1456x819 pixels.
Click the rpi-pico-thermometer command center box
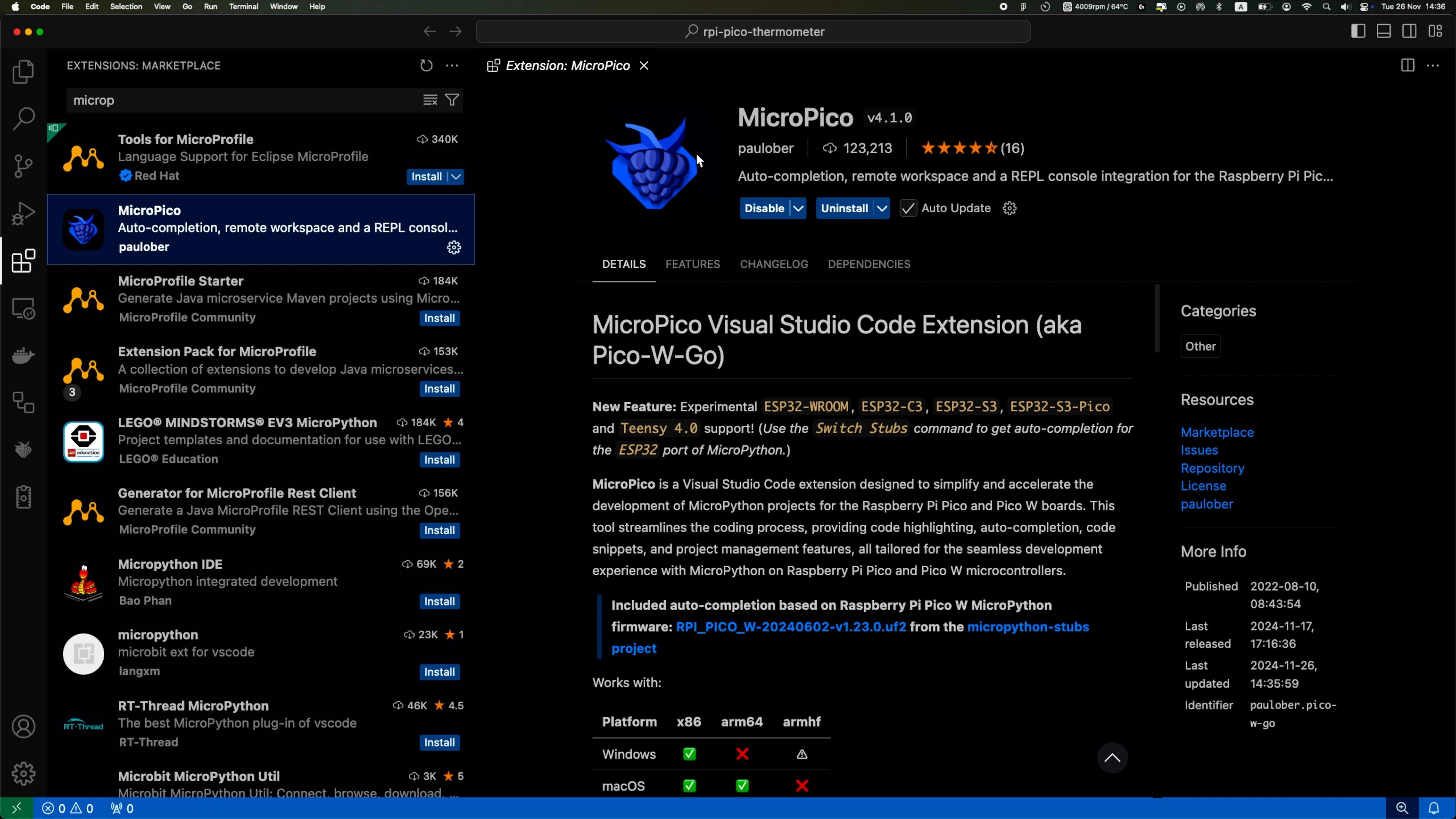tap(753, 31)
